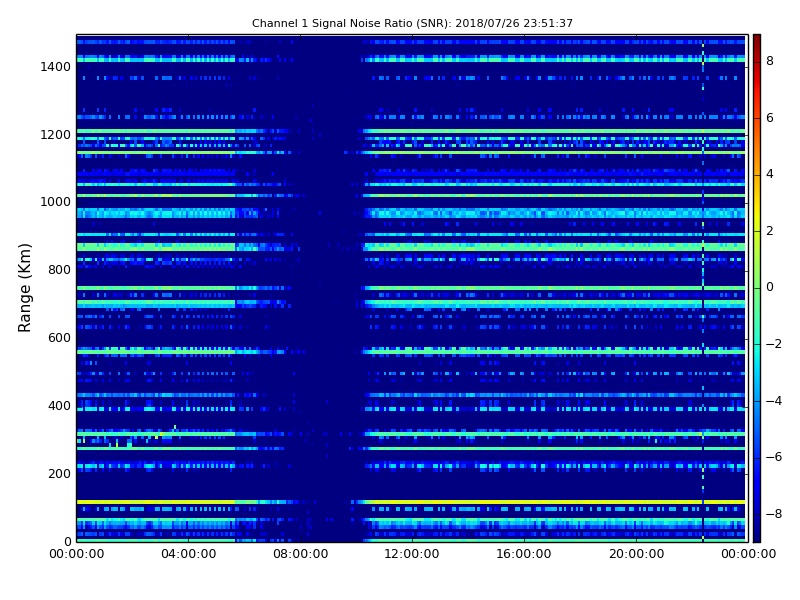Click the colorbar label −2
The width and height of the screenshot is (800, 600).
[774, 344]
